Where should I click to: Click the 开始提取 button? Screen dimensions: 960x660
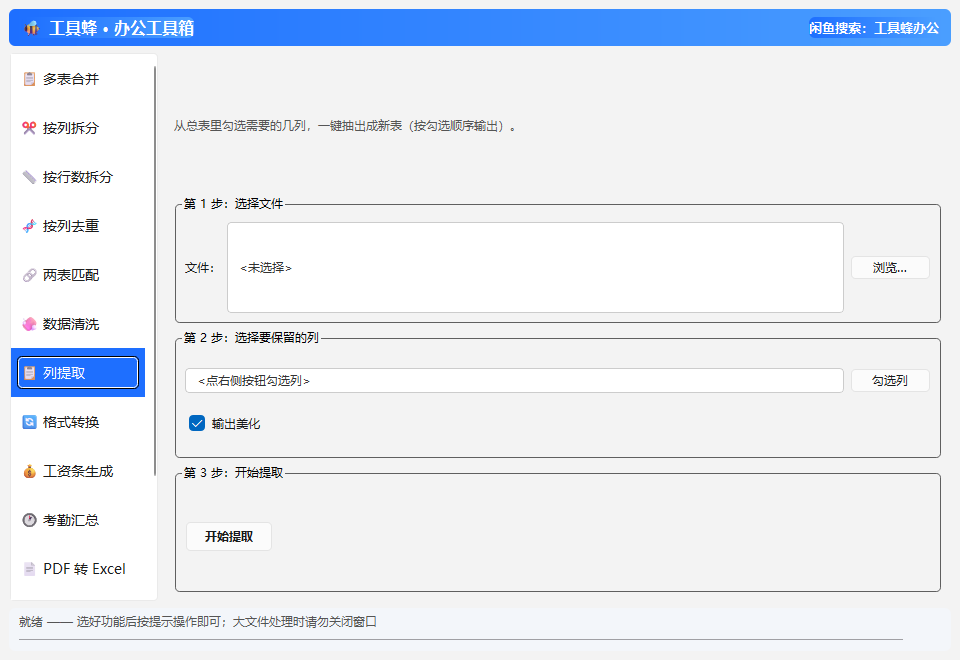click(x=229, y=536)
